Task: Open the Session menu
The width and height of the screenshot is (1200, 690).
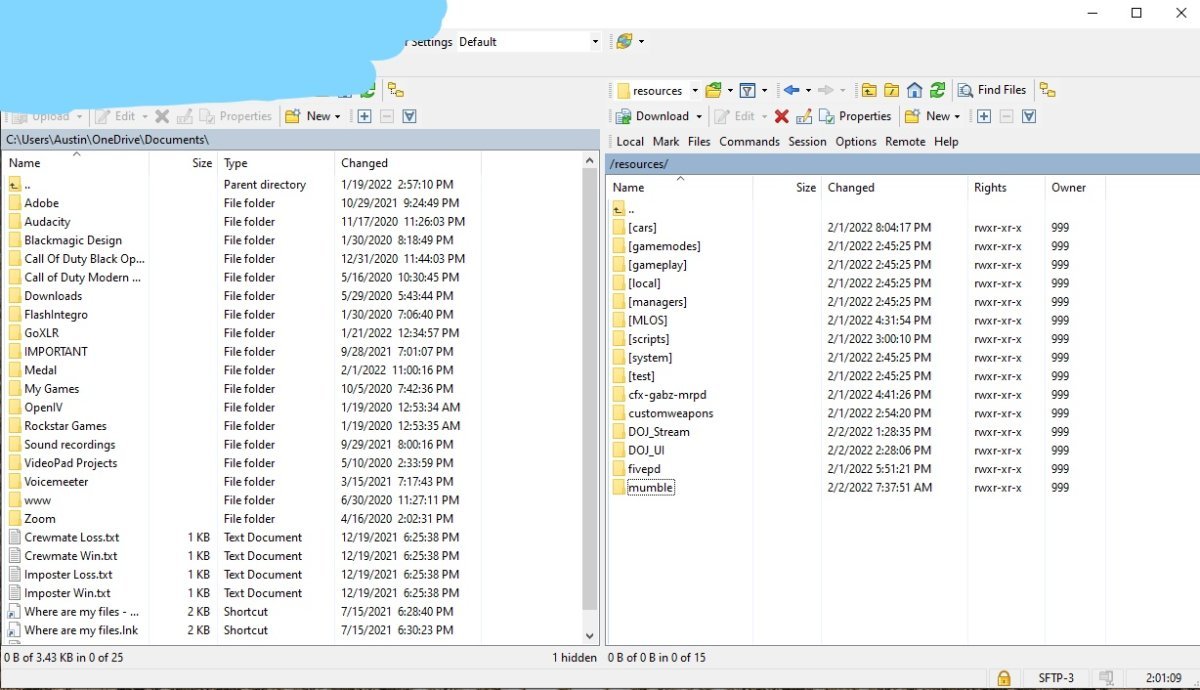Action: point(808,142)
